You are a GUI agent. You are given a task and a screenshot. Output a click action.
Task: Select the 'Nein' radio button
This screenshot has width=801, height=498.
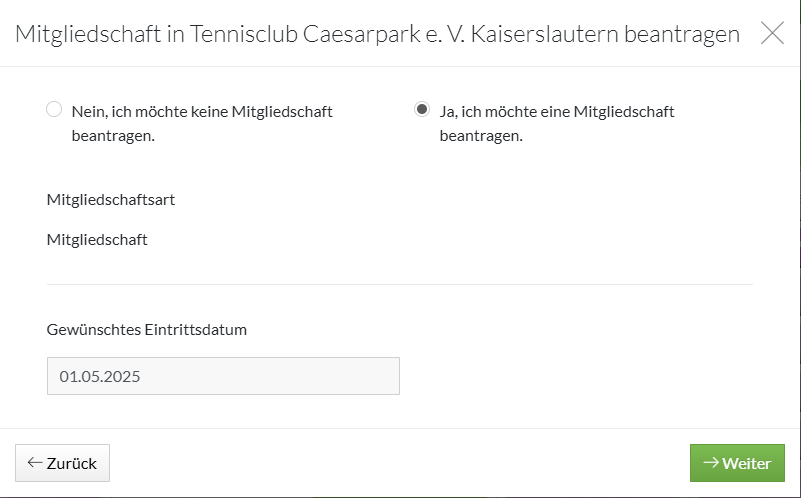[54, 109]
